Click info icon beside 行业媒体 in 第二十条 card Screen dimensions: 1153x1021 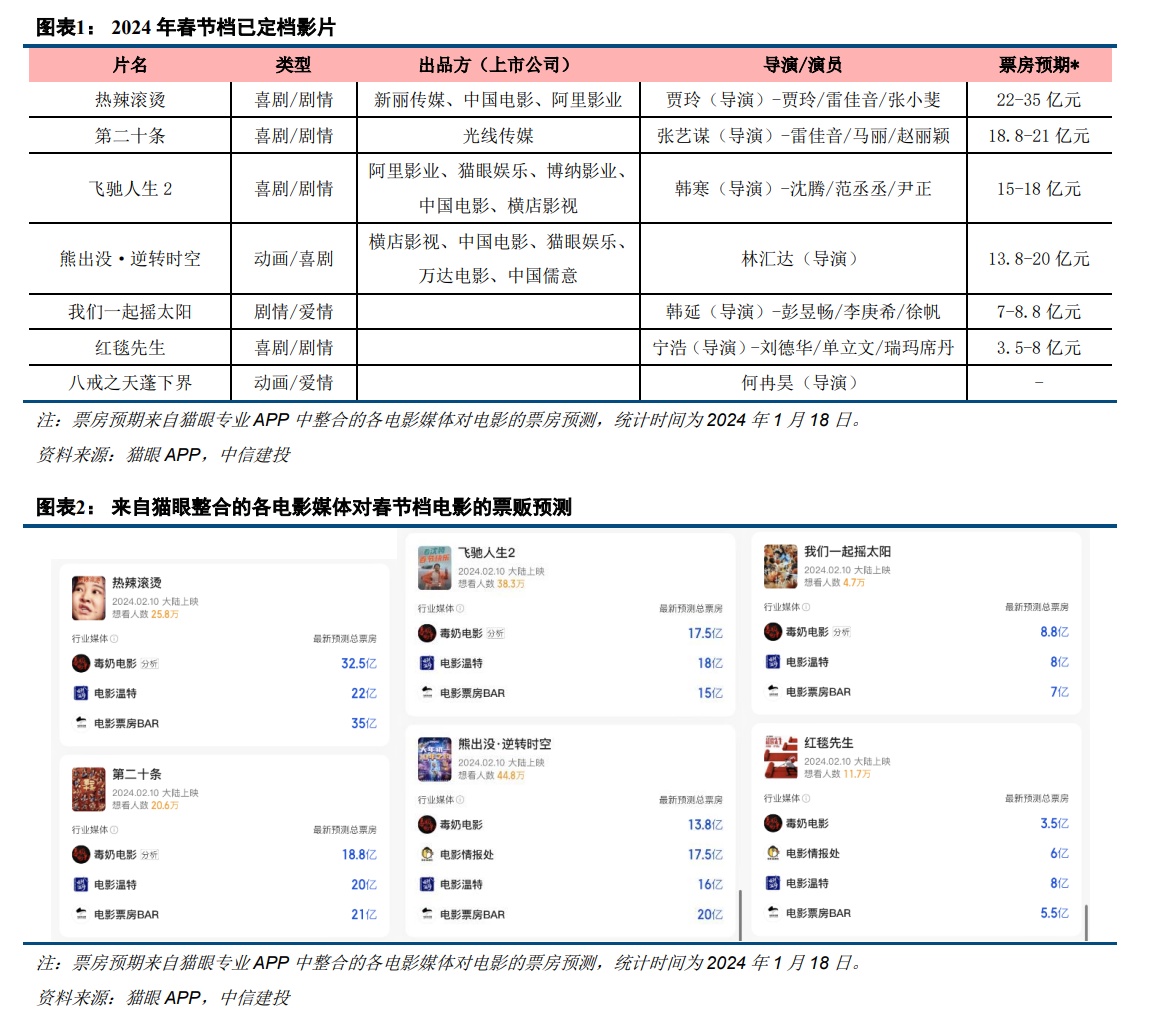[x=114, y=830]
